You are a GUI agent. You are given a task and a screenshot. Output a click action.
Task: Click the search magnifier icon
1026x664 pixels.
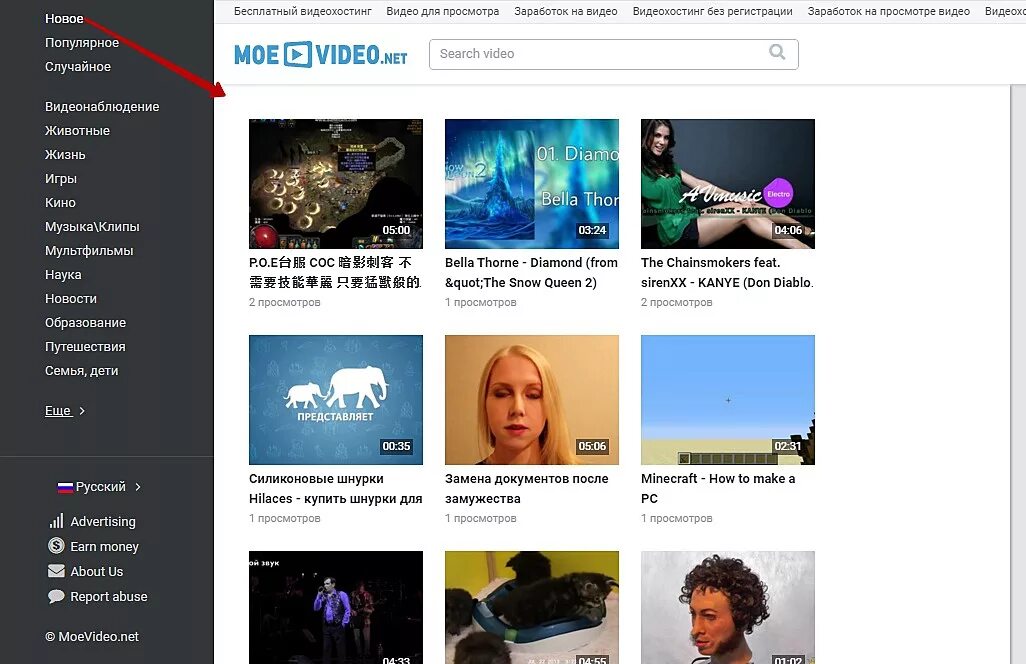(777, 52)
